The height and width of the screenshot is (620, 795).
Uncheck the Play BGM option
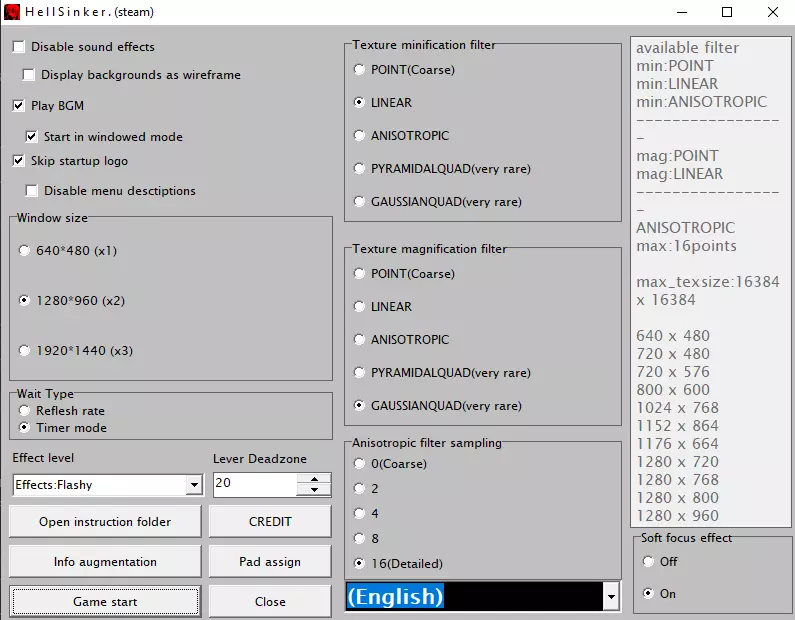click(18, 105)
